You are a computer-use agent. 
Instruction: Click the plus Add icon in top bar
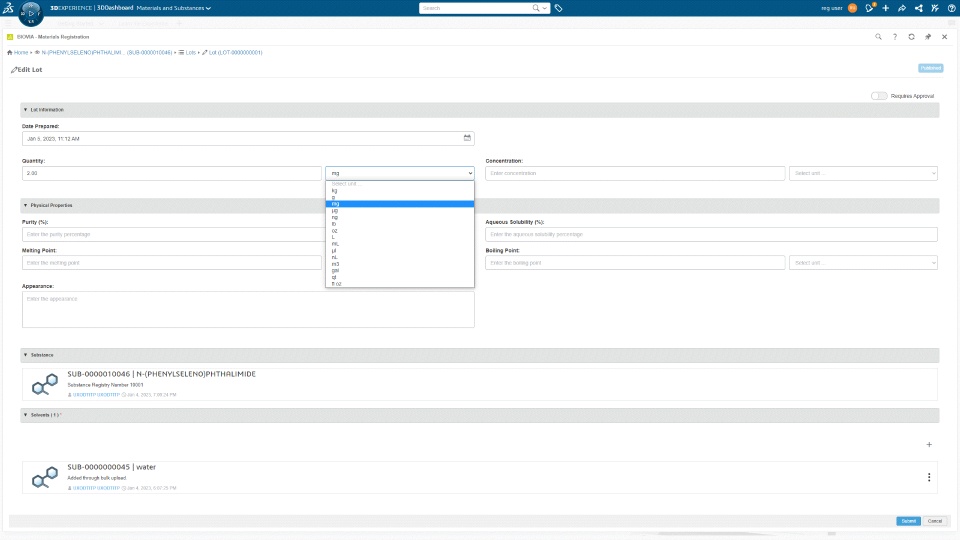tap(885, 8)
